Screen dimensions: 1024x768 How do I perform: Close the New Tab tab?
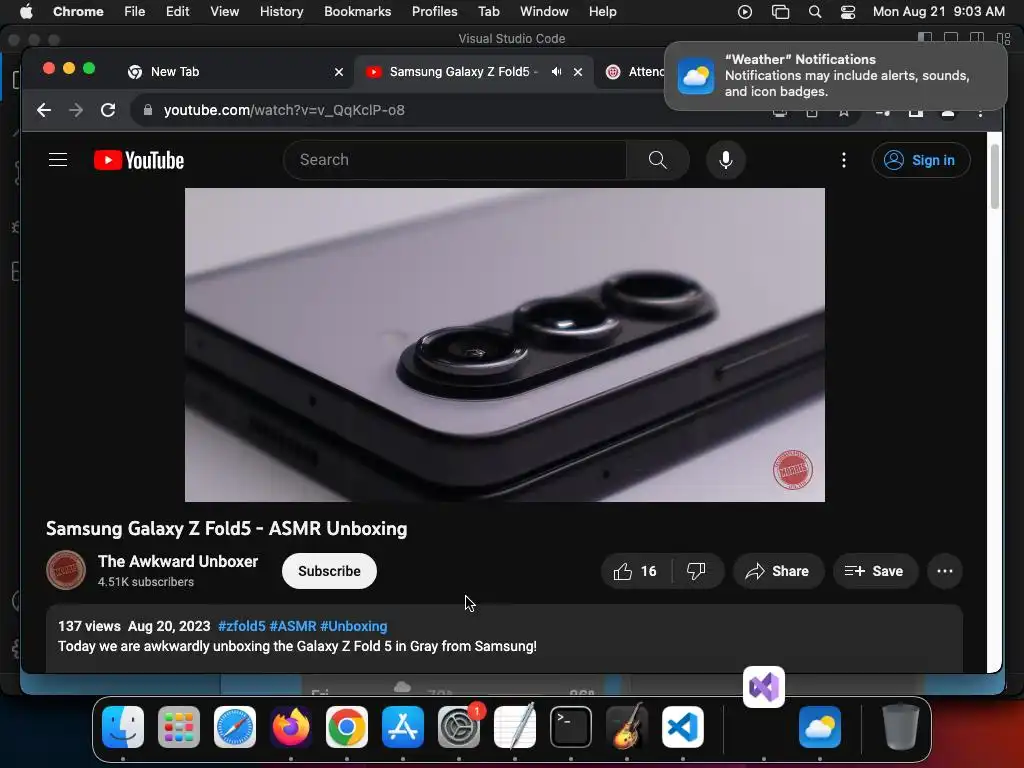tap(339, 72)
